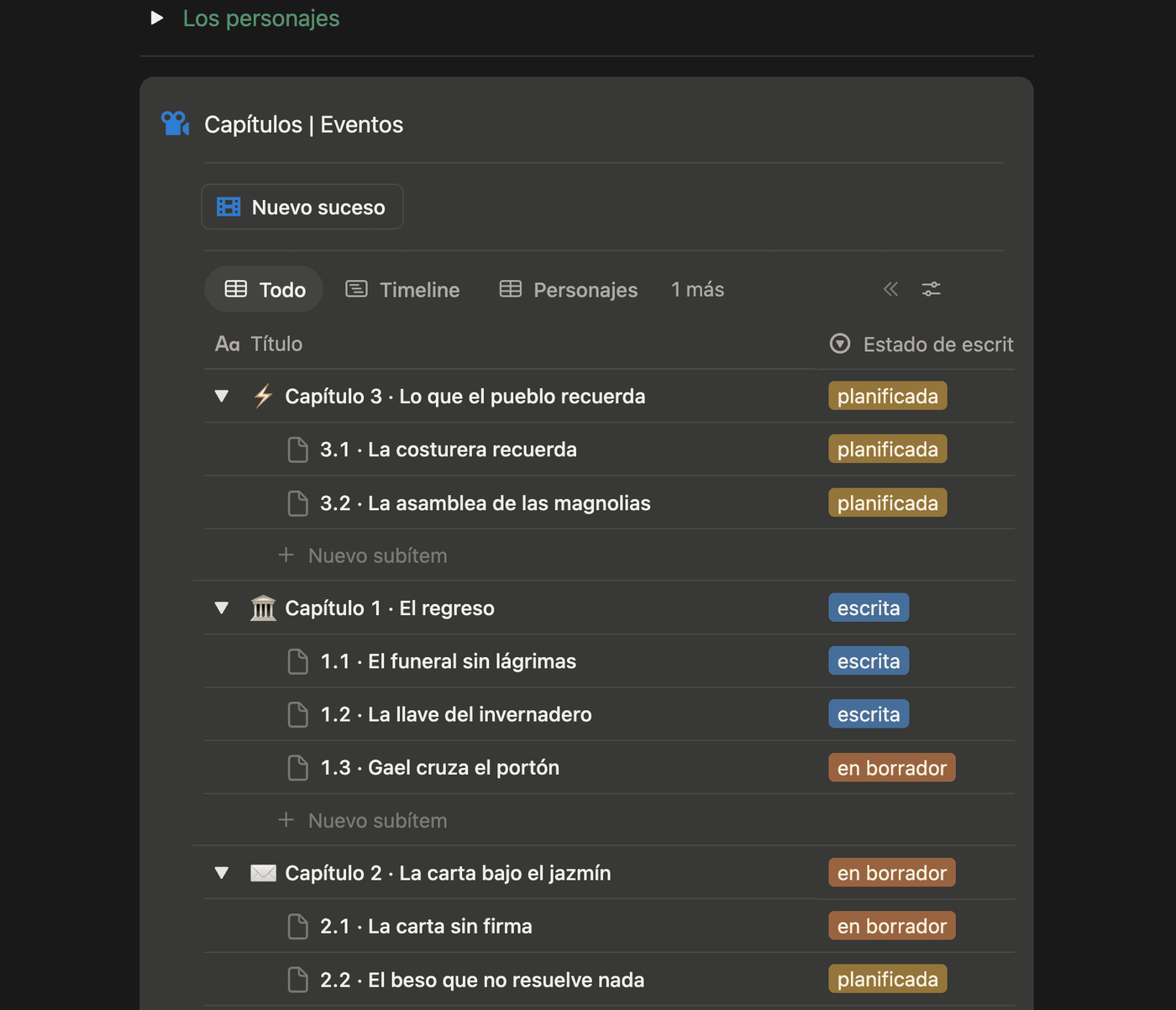This screenshot has height=1010, width=1176.
Task: Collapse Capítulo 3 sub-items
Action: (222, 396)
